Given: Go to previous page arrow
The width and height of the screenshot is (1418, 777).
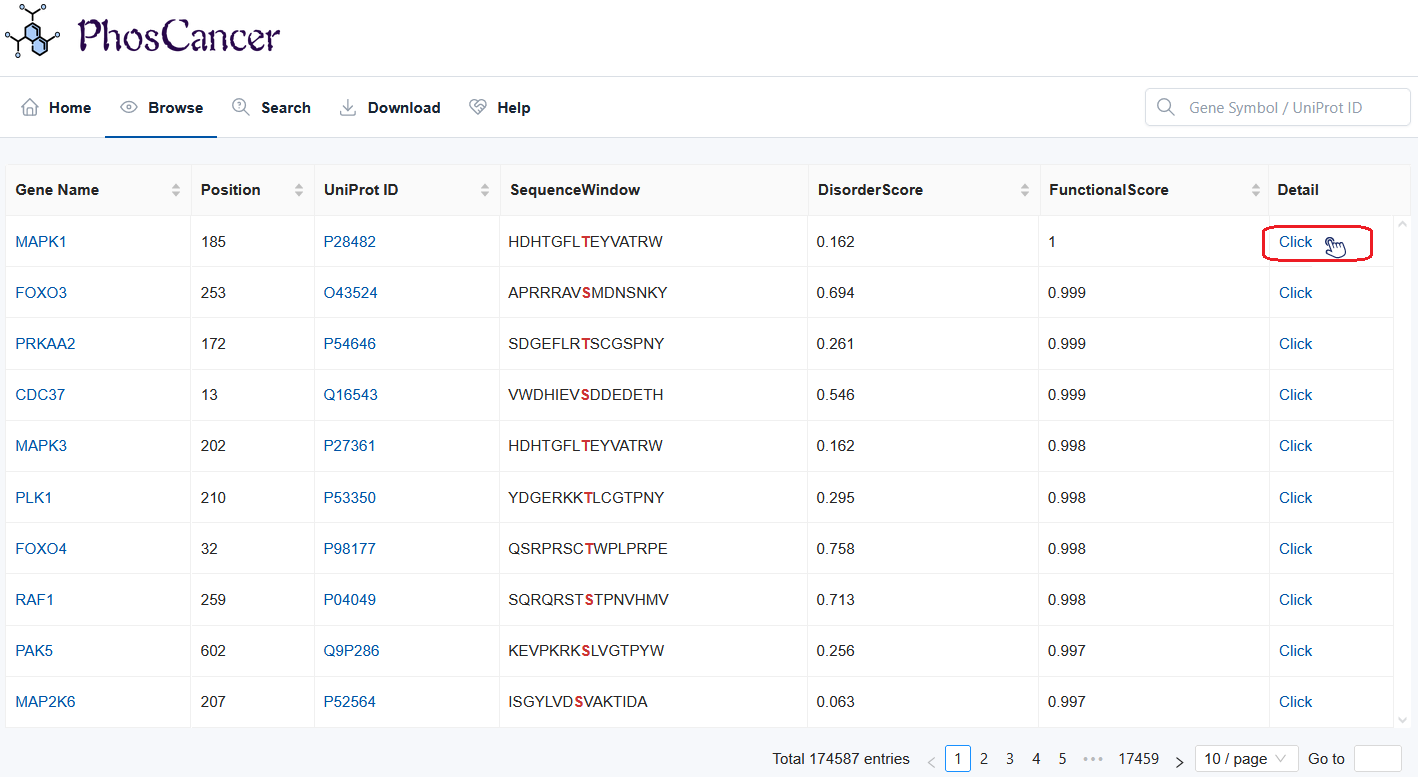Looking at the screenshot, I should click(931, 760).
